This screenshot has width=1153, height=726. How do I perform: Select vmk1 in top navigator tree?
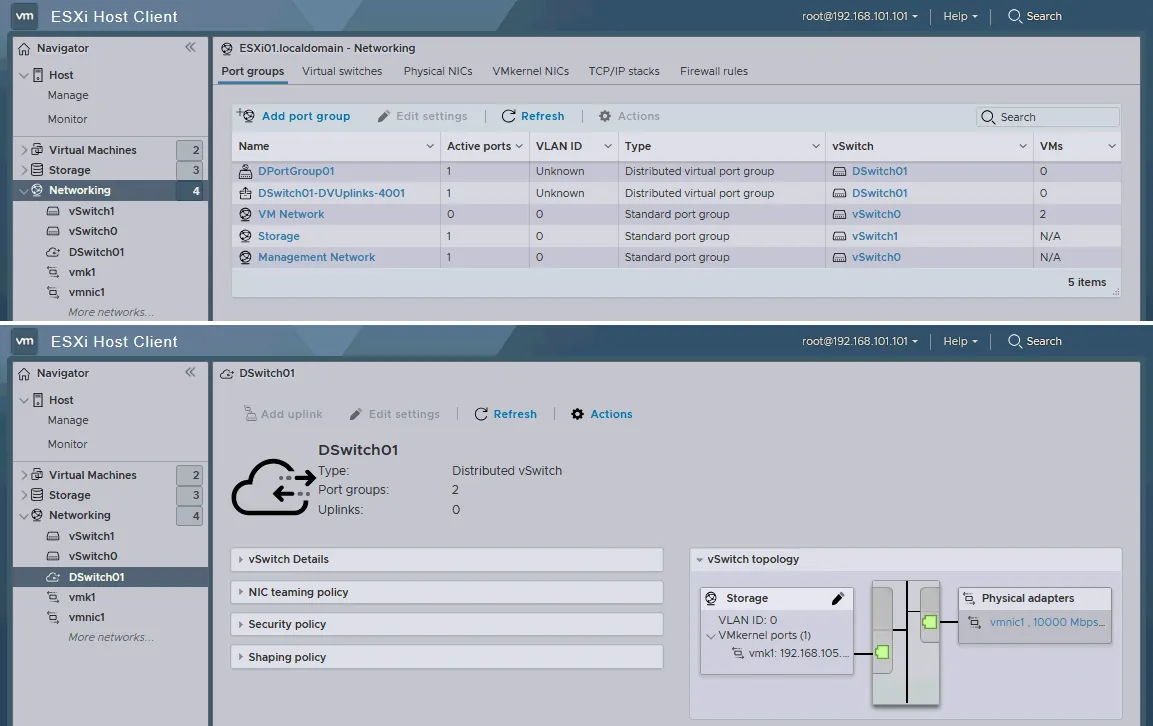tap(82, 272)
